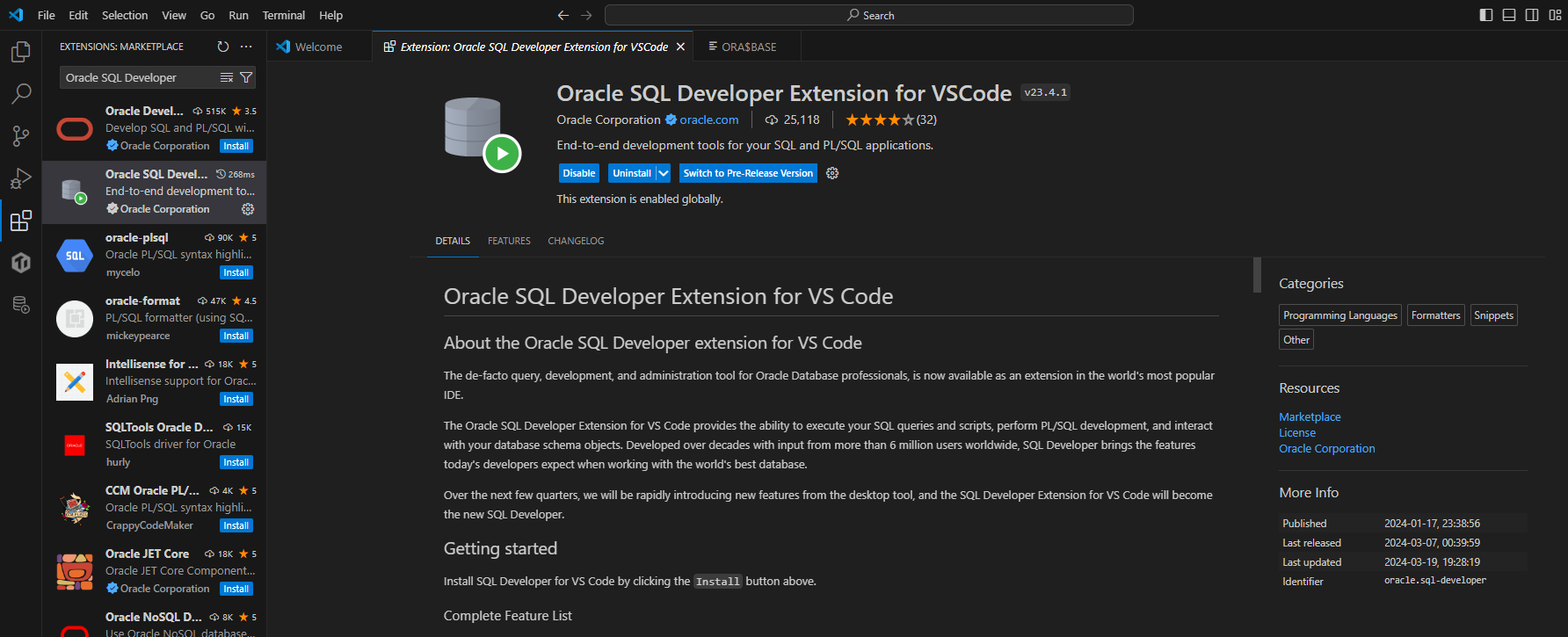Open Extensions view more actions menu
Image resolution: width=1568 pixels, height=637 pixels.
coord(246,47)
